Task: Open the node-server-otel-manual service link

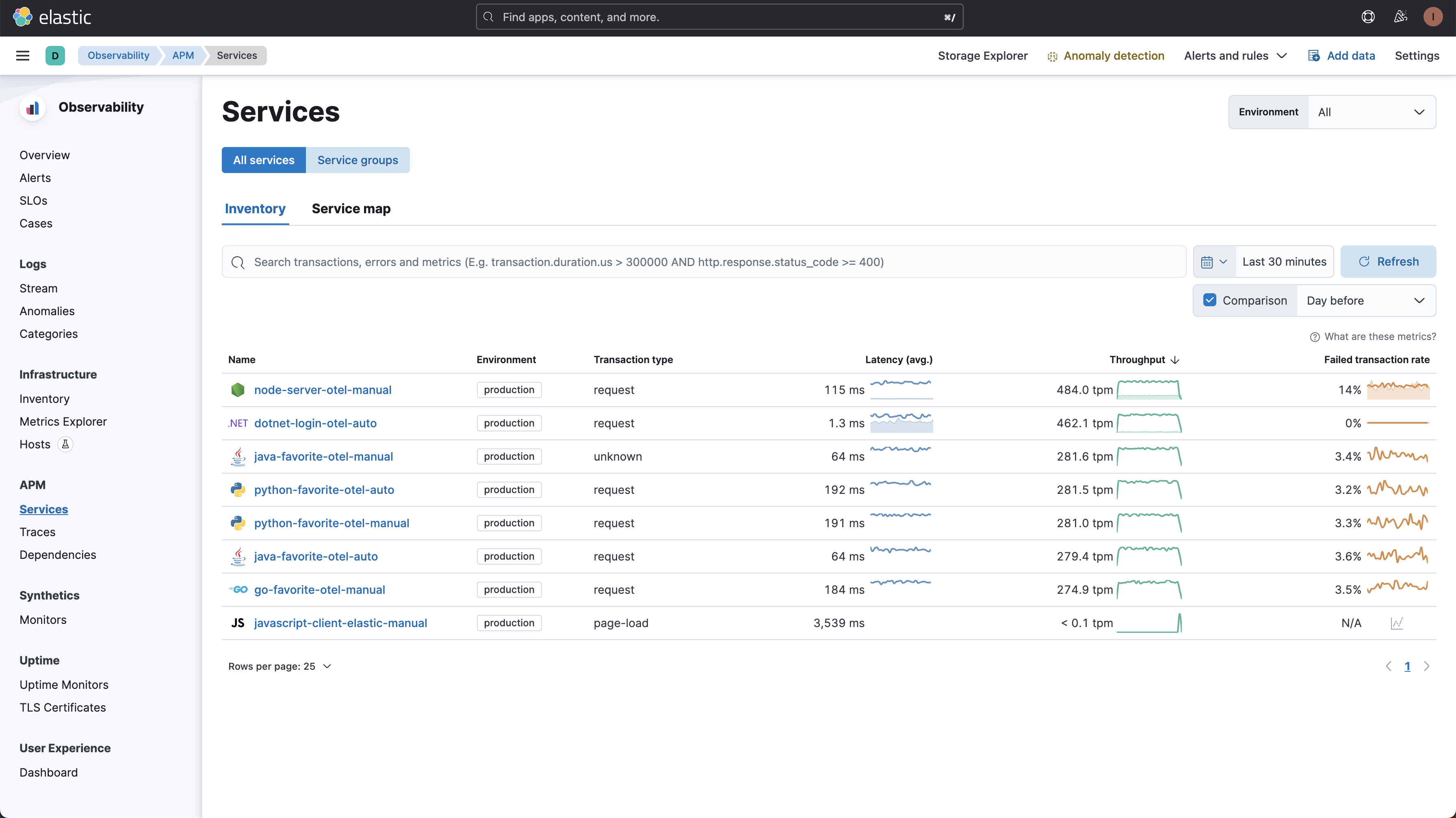Action: point(323,390)
